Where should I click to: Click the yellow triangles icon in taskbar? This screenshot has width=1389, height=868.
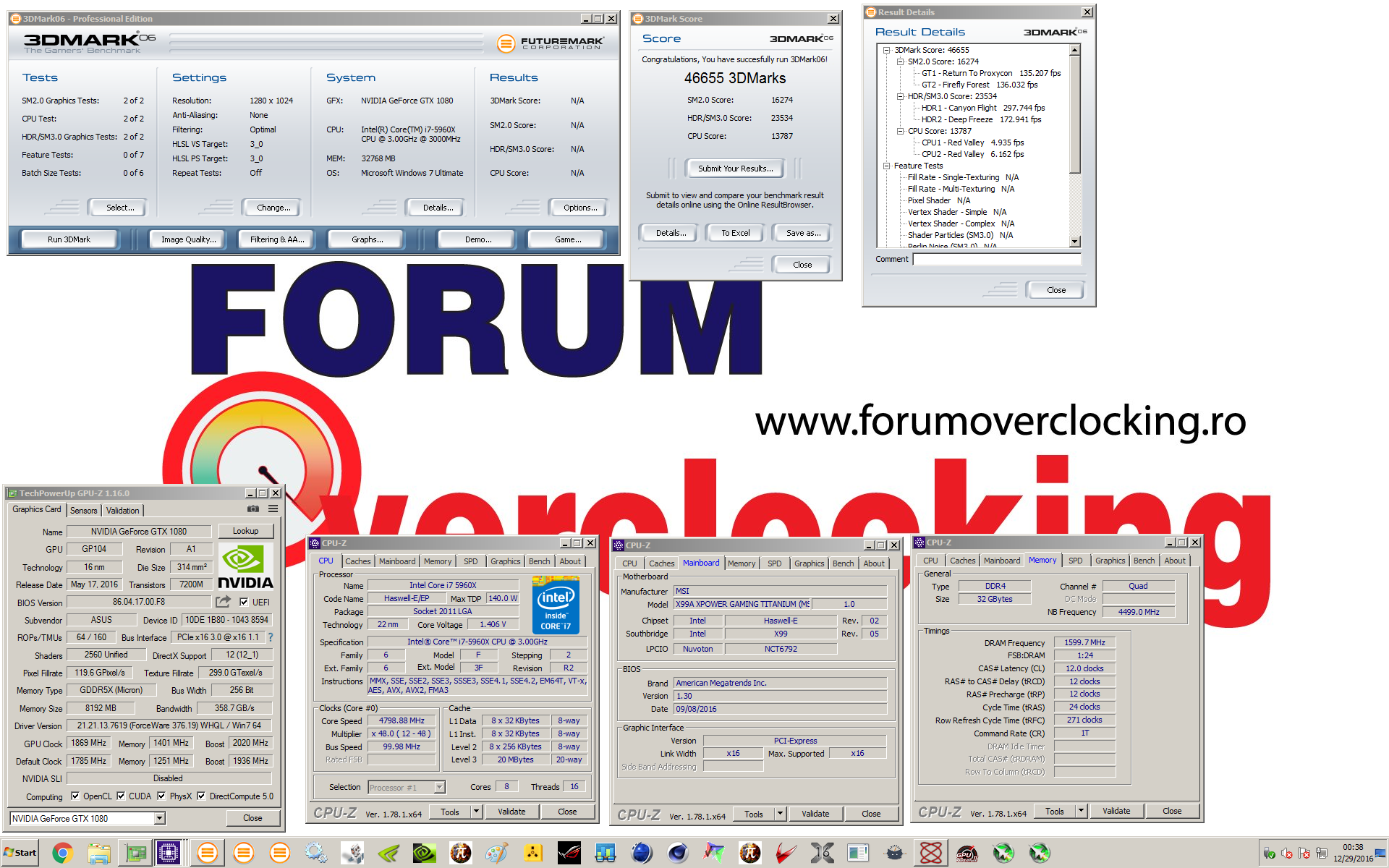click(532, 854)
